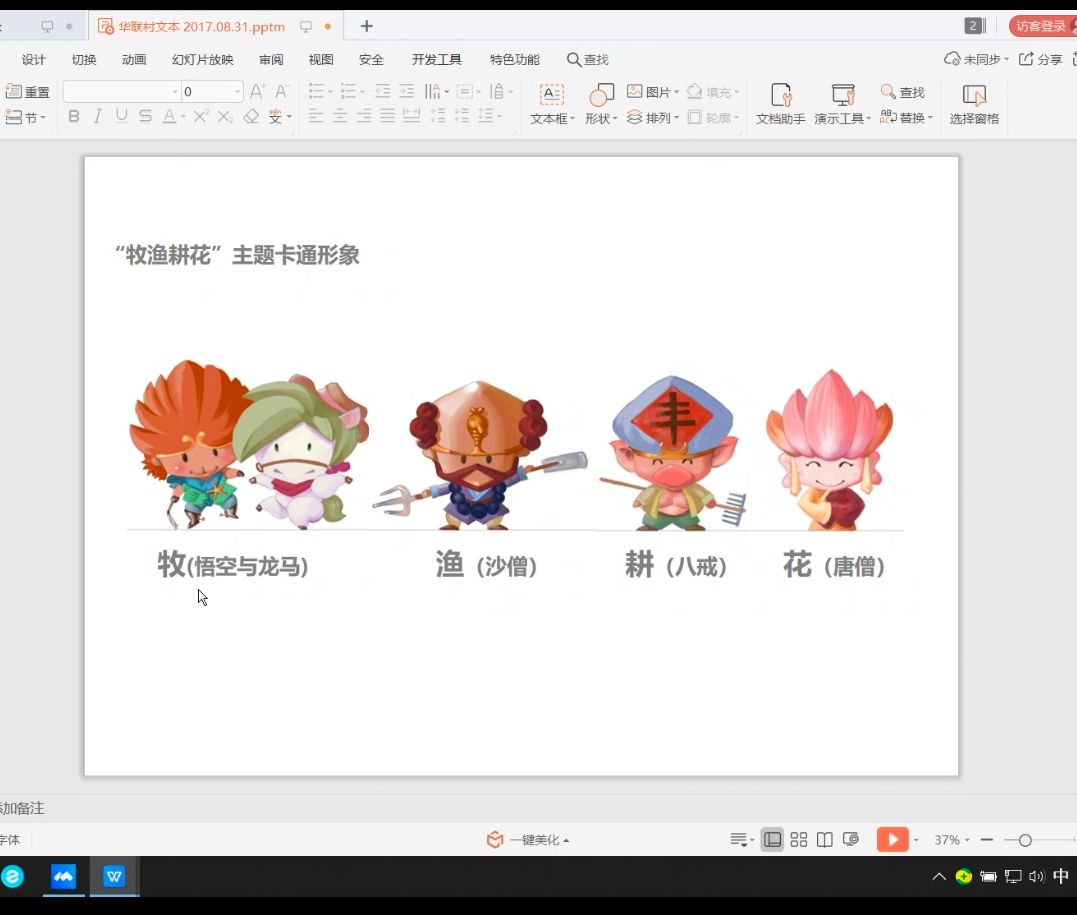Viewport: 1077px width, 915px height.
Task: Align text left
Action: (x=316, y=117)
